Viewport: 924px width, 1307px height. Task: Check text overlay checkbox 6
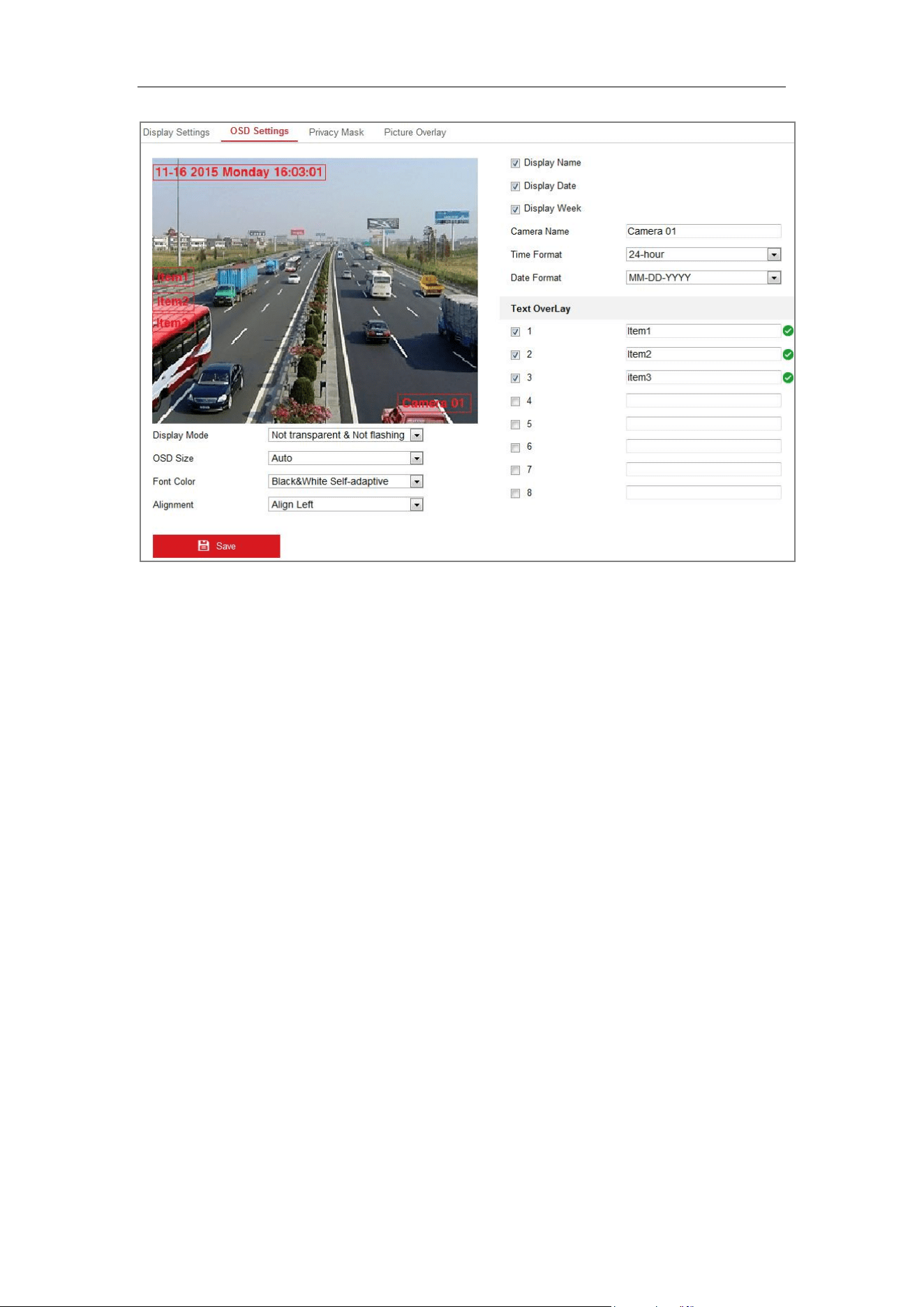click(x=515, y=448)
